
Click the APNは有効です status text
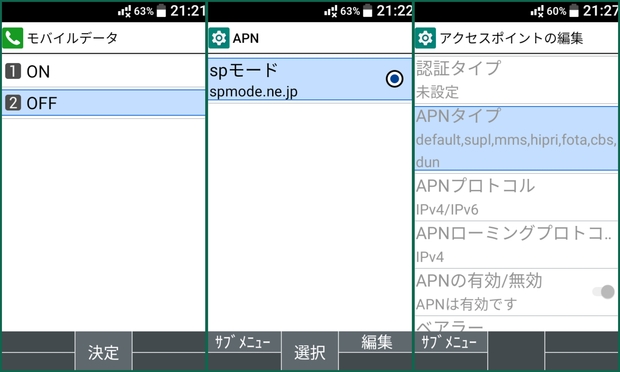click(x=466, y=304)
